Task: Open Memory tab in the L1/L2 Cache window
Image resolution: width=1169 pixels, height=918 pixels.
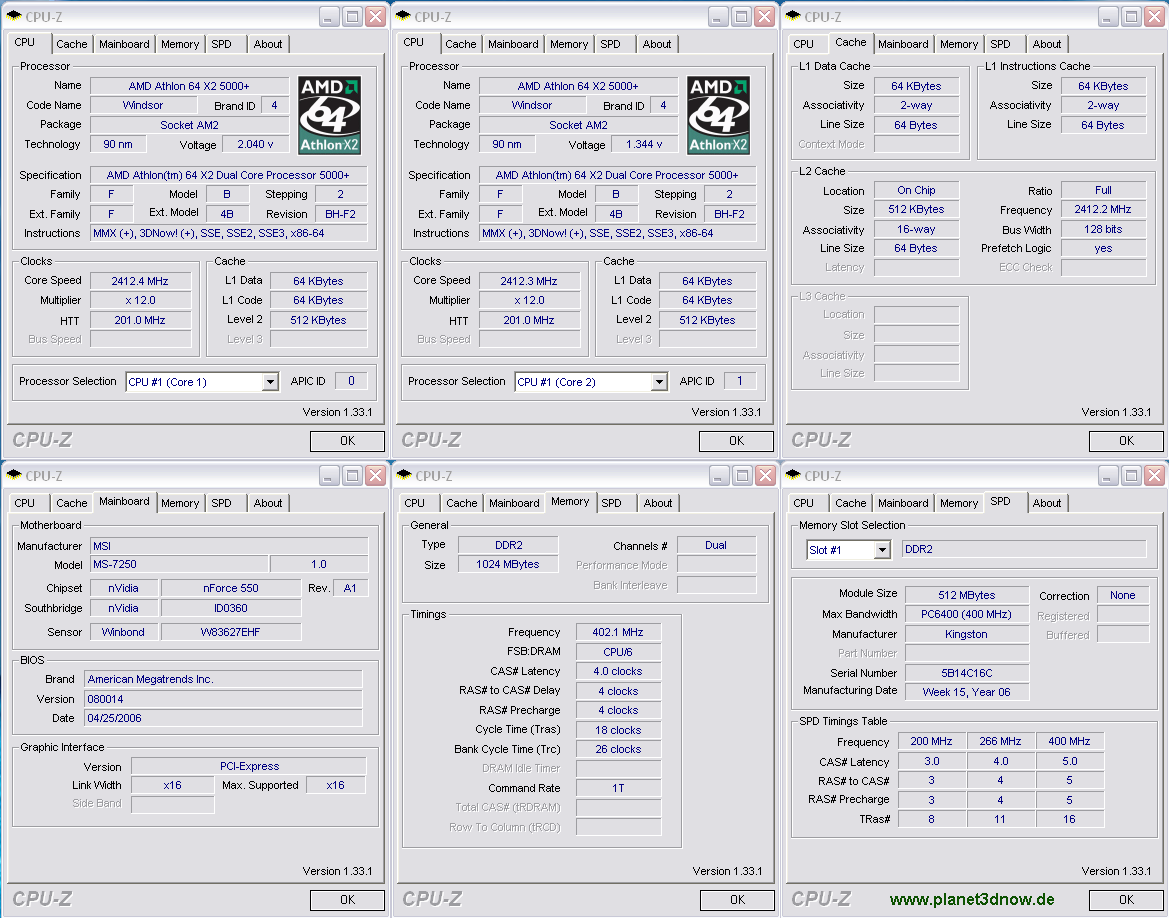Action: coord(959,44)
